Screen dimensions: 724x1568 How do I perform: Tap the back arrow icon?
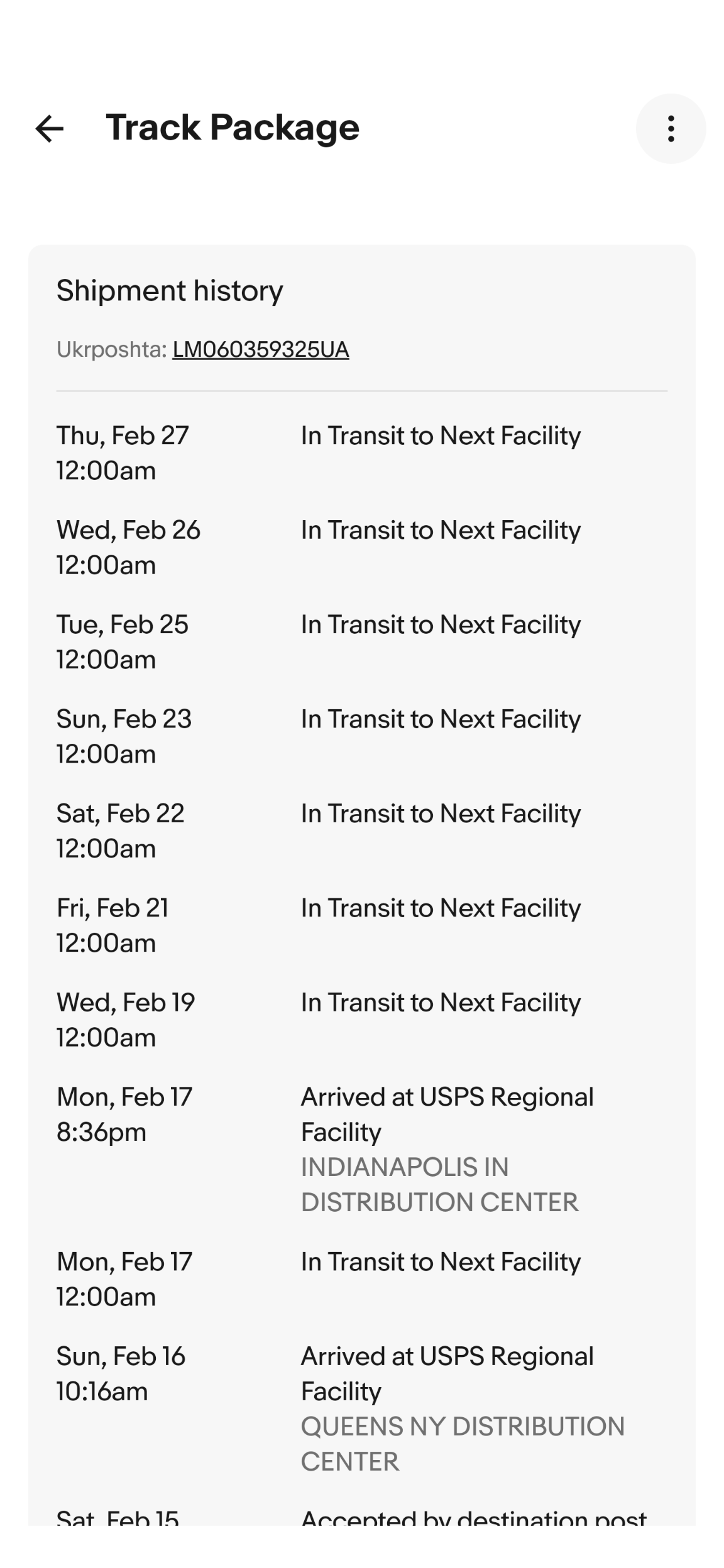(49, 129)
